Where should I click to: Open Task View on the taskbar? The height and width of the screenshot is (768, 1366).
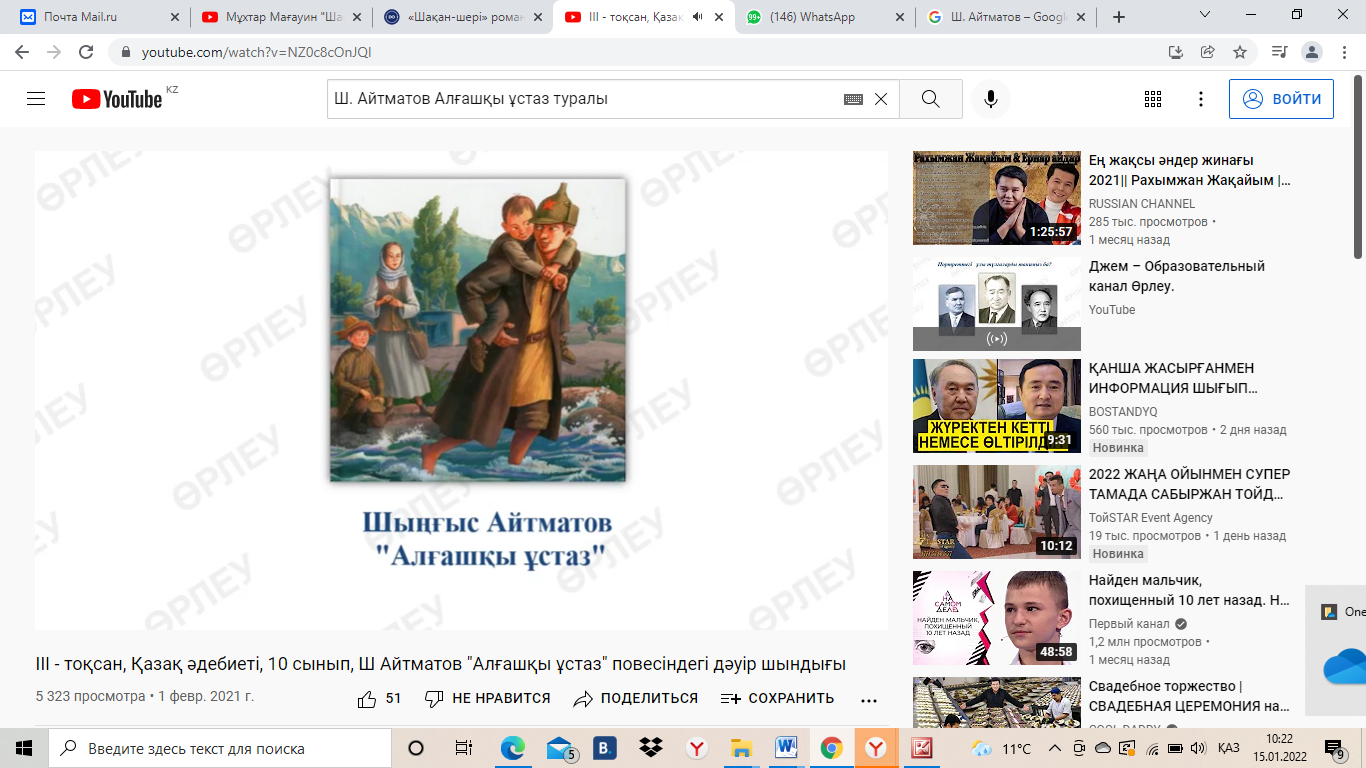pos(463,748)
